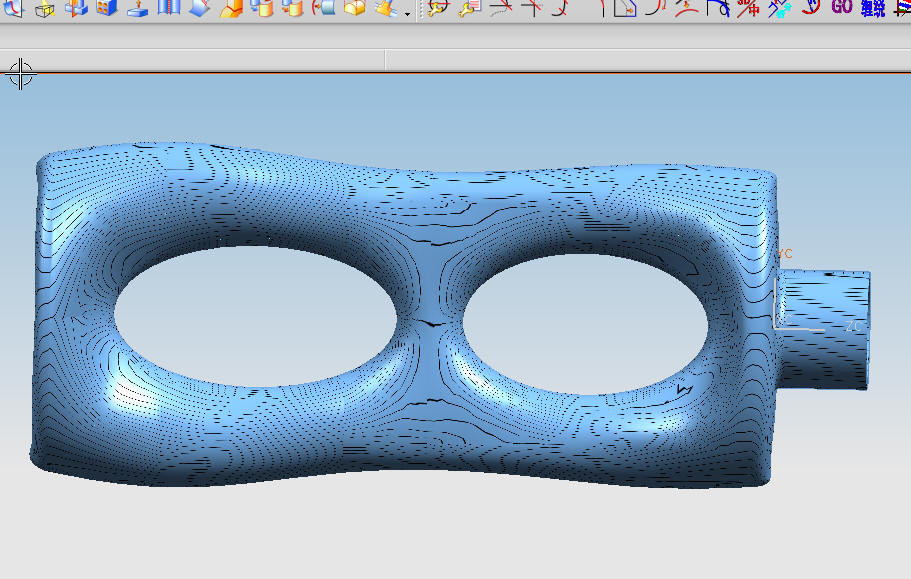Click the rectangle with chamfered blue corner icon
The image size is (911, 579).
(625, 8)
